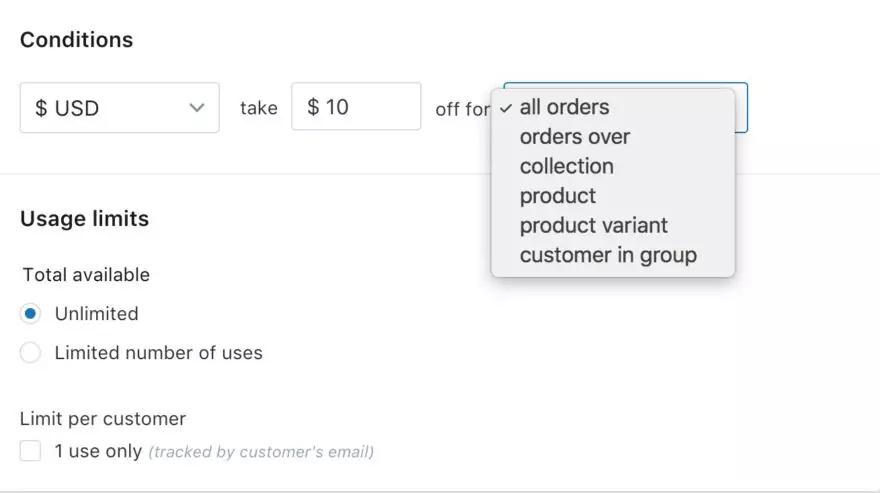Select the Unlimited radio button
880x493 pixels.
[31, 314]
